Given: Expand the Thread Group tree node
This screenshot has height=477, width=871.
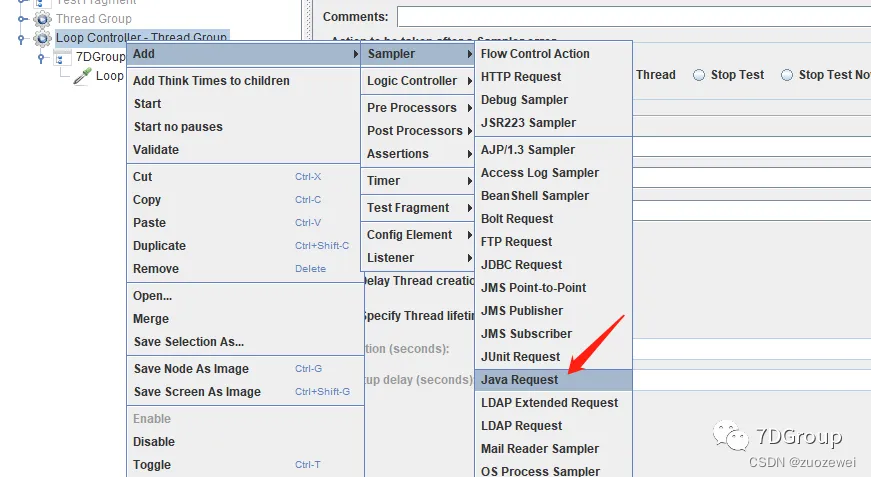Looking at the screenshot, I should coord(22,19).
